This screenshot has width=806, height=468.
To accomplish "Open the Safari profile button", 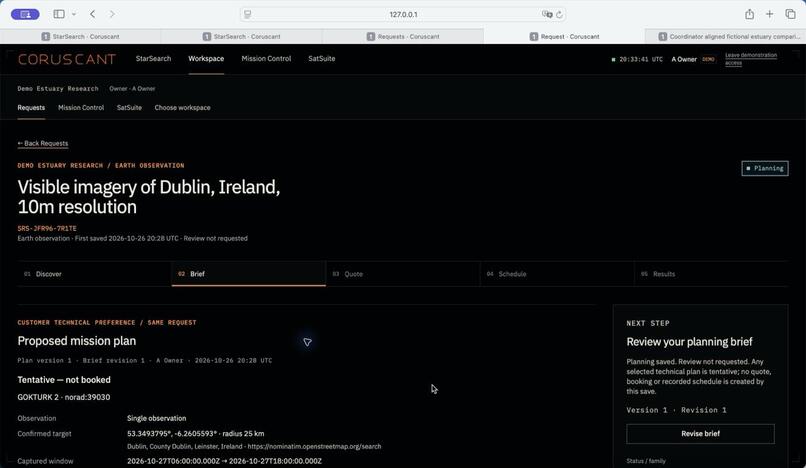I will pyautogui.click(x=25, y=14).
